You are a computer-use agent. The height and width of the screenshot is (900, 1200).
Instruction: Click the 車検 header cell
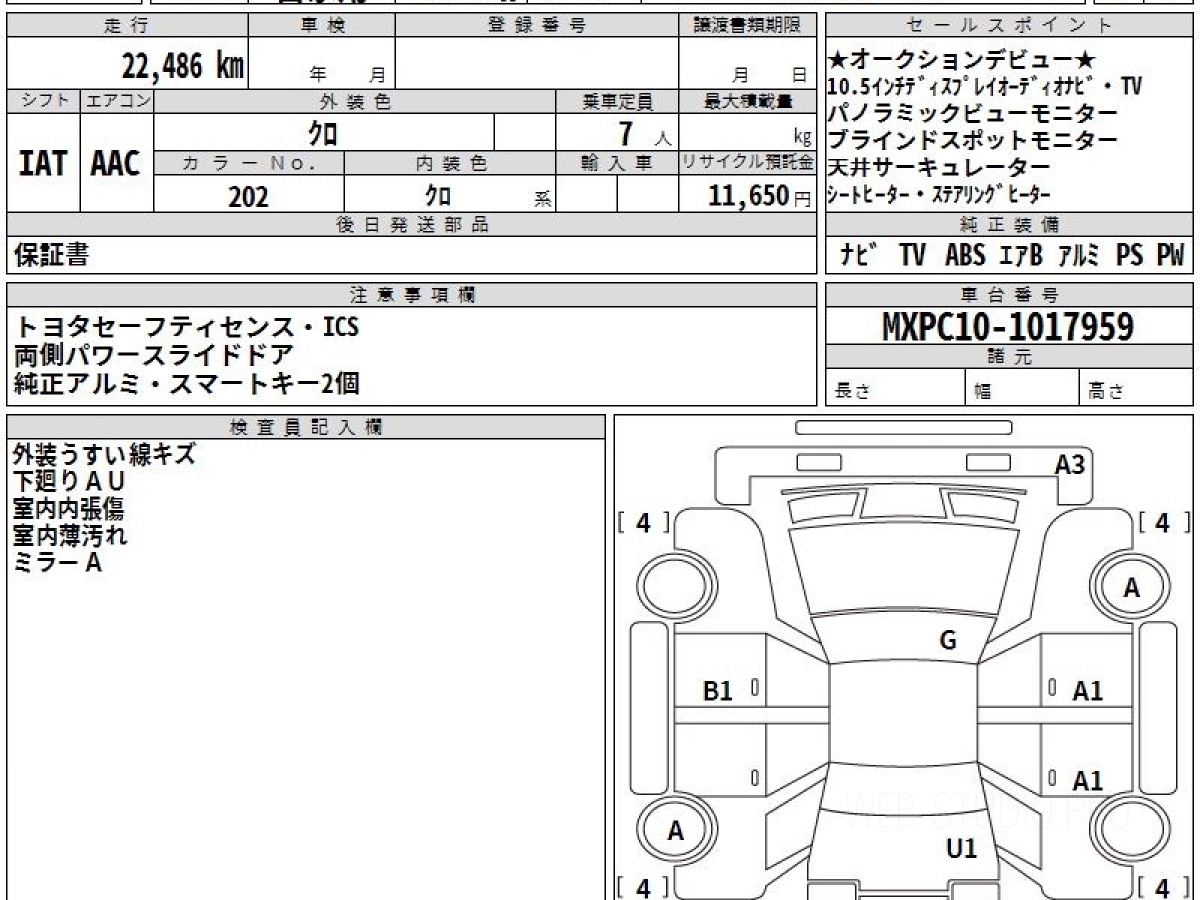321,26
